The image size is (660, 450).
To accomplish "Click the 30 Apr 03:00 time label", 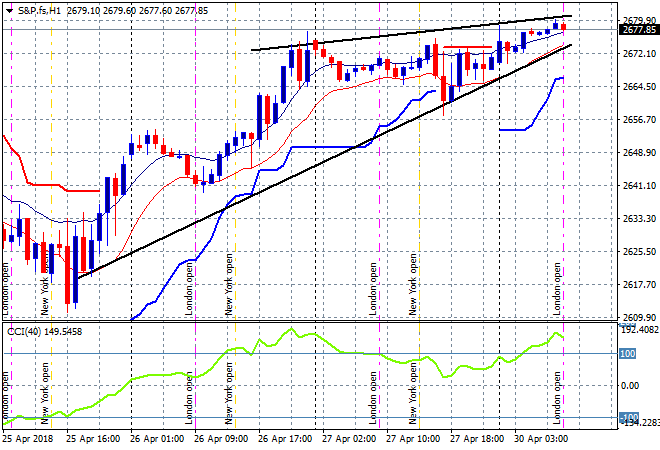I will (541, 438).
